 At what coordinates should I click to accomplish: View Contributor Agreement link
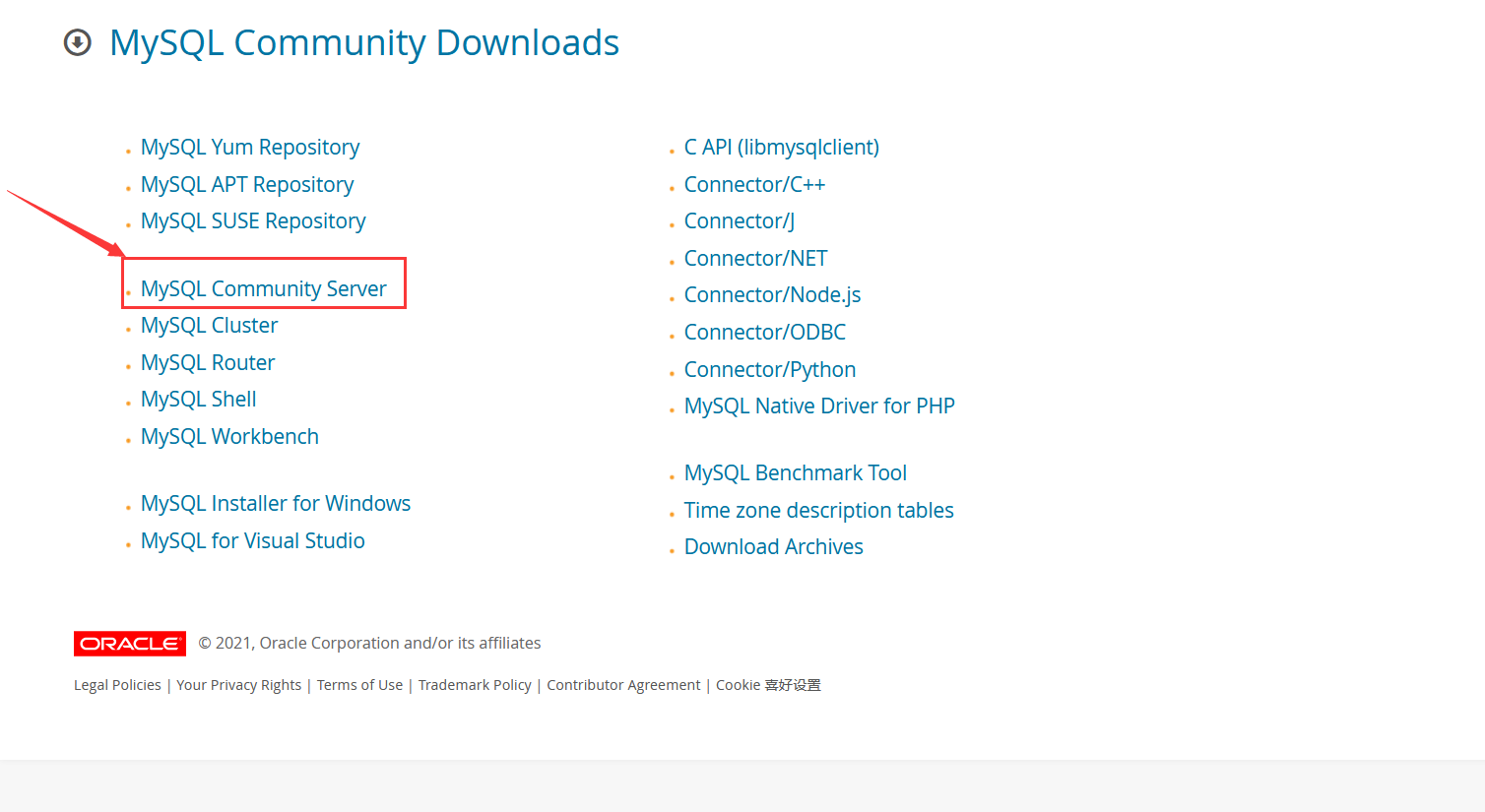[624, 685]
